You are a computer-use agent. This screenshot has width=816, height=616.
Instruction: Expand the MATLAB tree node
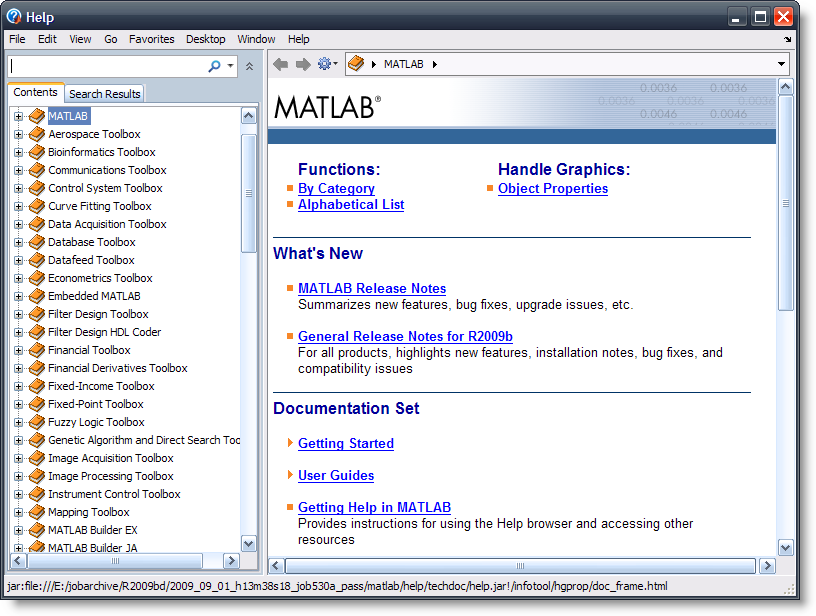point(18,116)
